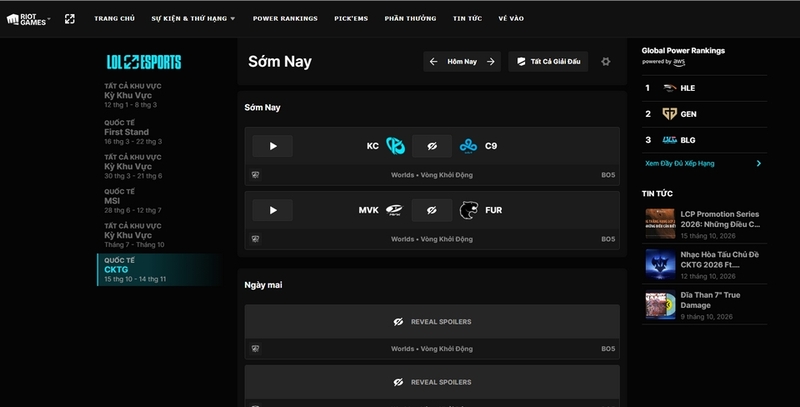The width and height of the screenshot is (800, 407).
Task: Click the MVK team logo
Action: point(394,210)
